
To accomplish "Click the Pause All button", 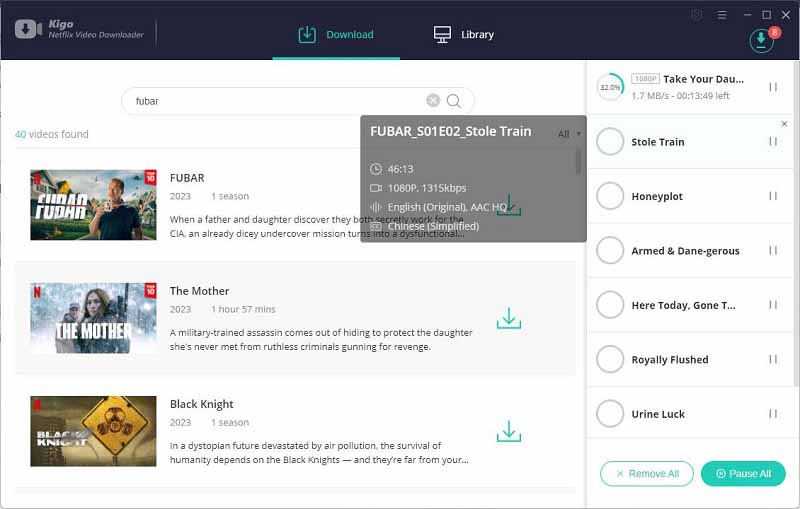I will coord(743,474).
